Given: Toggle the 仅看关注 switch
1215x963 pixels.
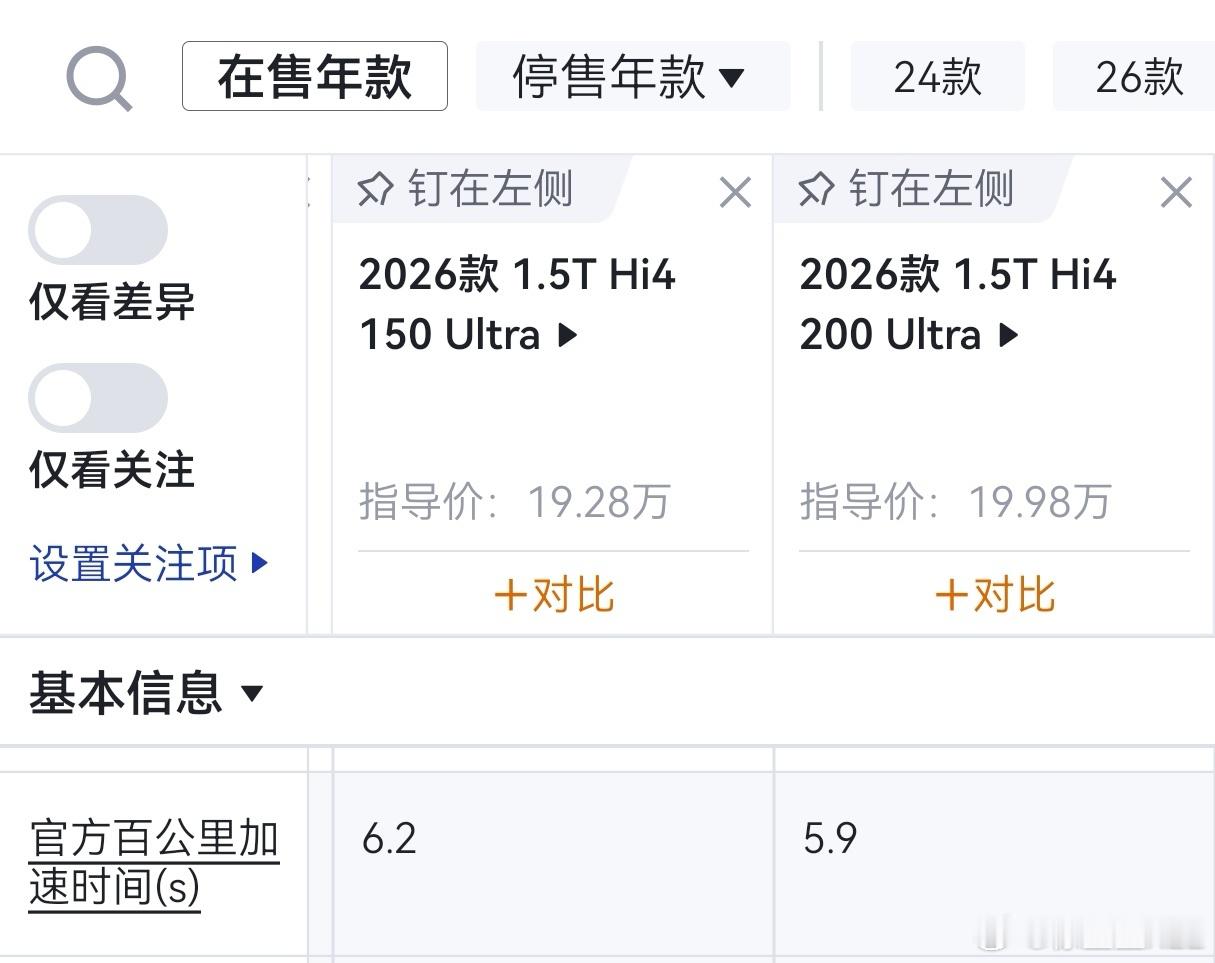Looking at the screenshot, I should (97, 398).
